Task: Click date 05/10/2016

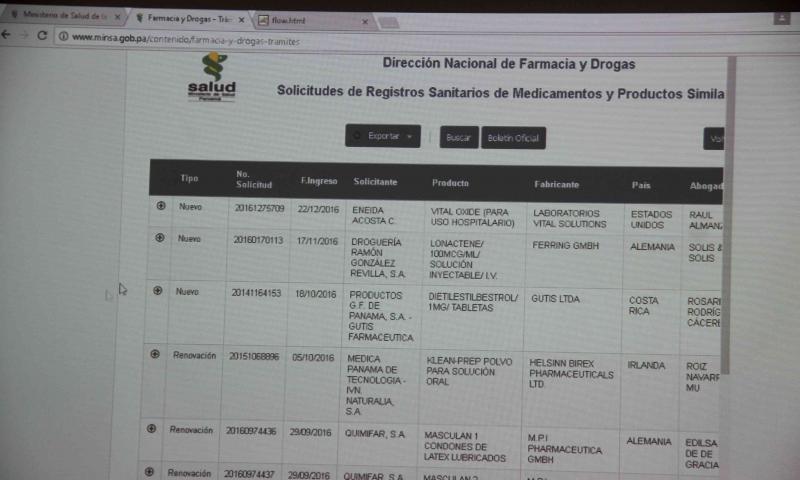Action: click(313, 358)
